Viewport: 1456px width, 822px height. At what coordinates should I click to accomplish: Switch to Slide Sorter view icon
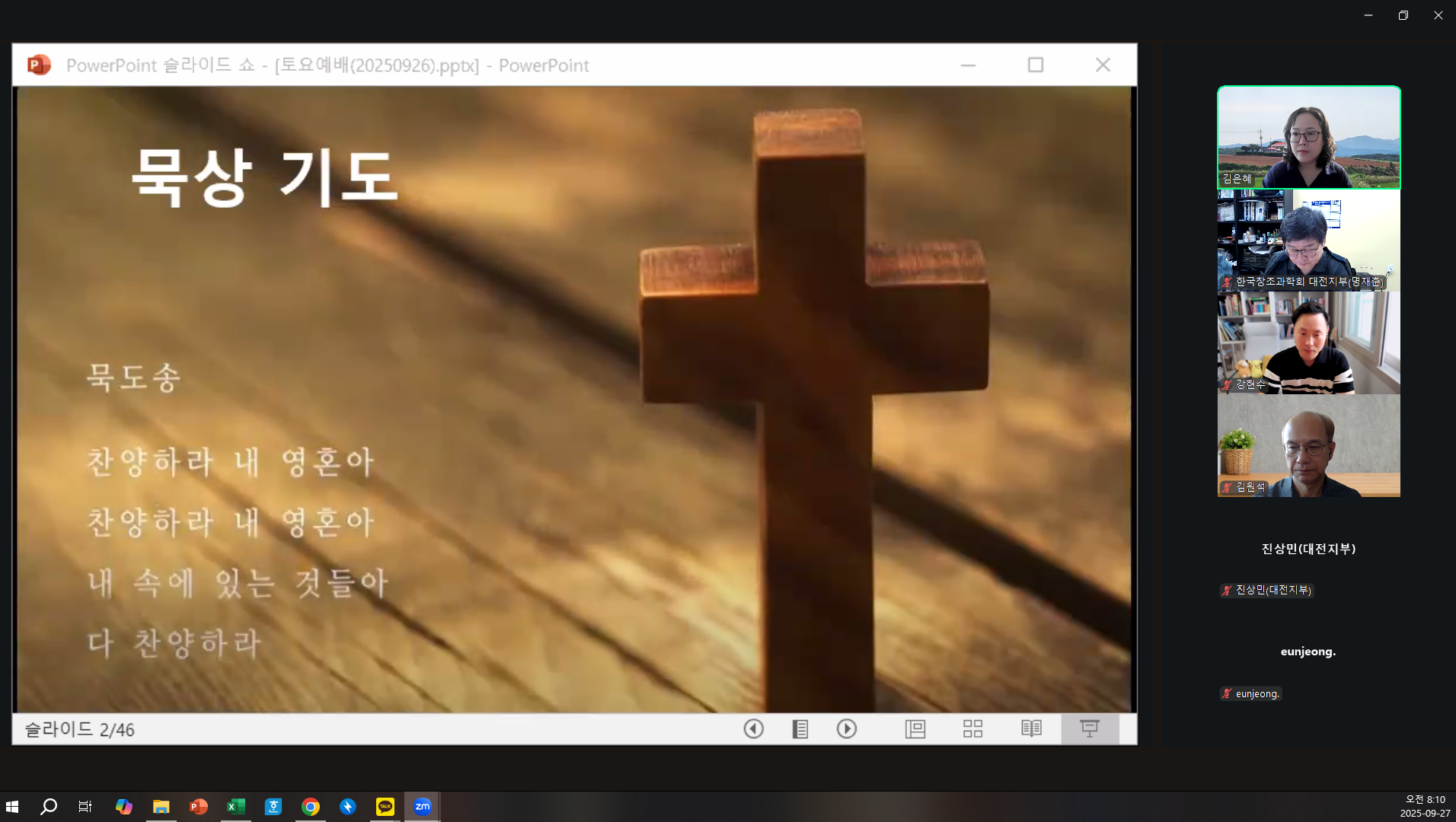[x=972, y=729]
